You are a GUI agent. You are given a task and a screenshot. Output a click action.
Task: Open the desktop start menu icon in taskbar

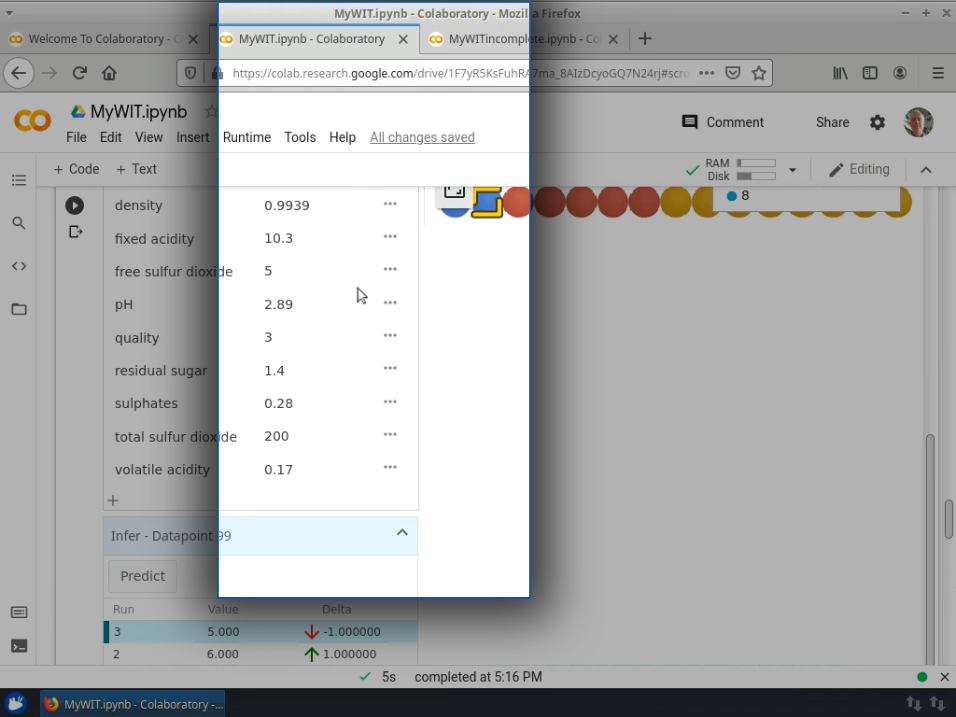tap(16, 704)
